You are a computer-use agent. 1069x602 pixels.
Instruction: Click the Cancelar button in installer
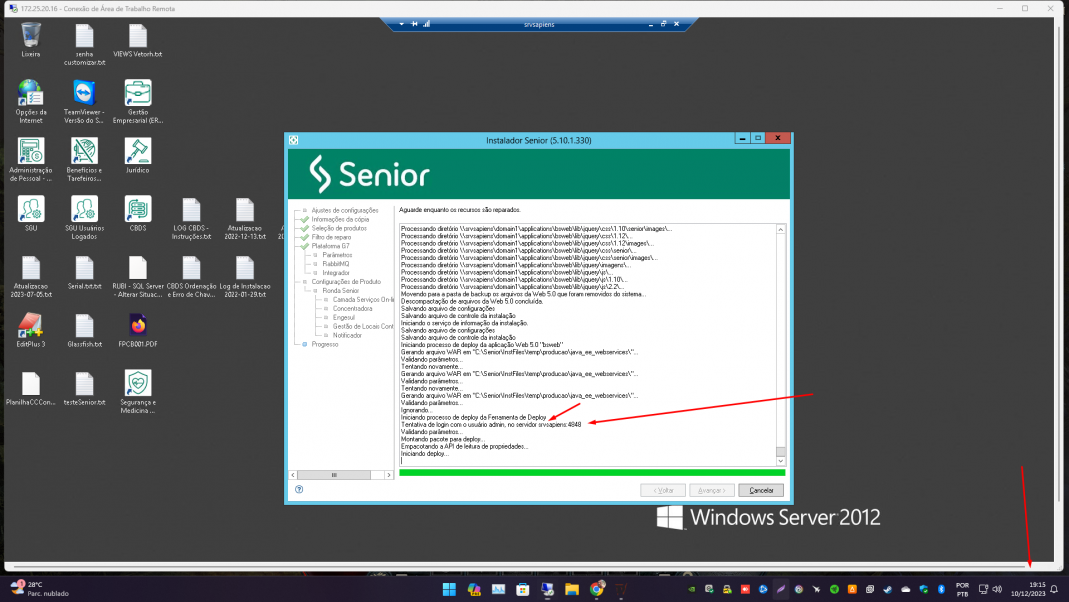point(761,490)
